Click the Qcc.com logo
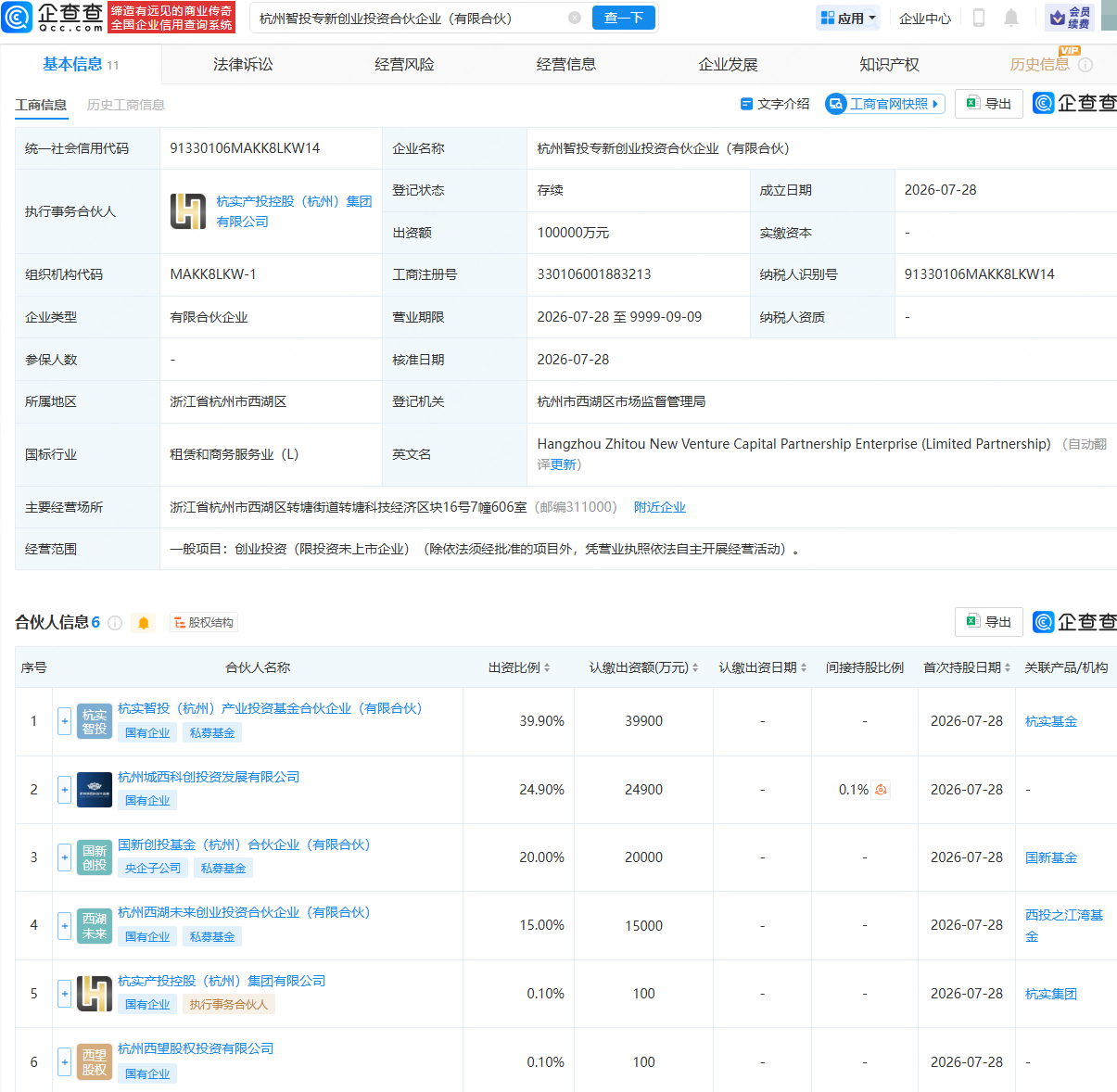The width and height of the screenshot is (1117, 1092). 53,17
